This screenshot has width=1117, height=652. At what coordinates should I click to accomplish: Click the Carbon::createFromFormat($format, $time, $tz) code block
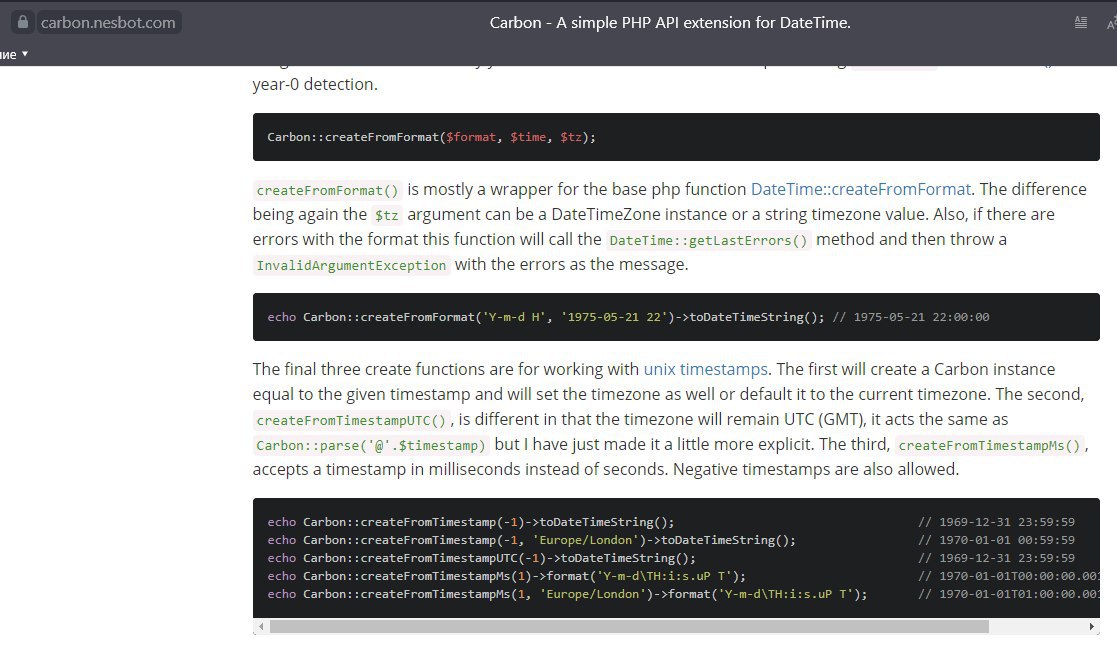coord(431,137)
